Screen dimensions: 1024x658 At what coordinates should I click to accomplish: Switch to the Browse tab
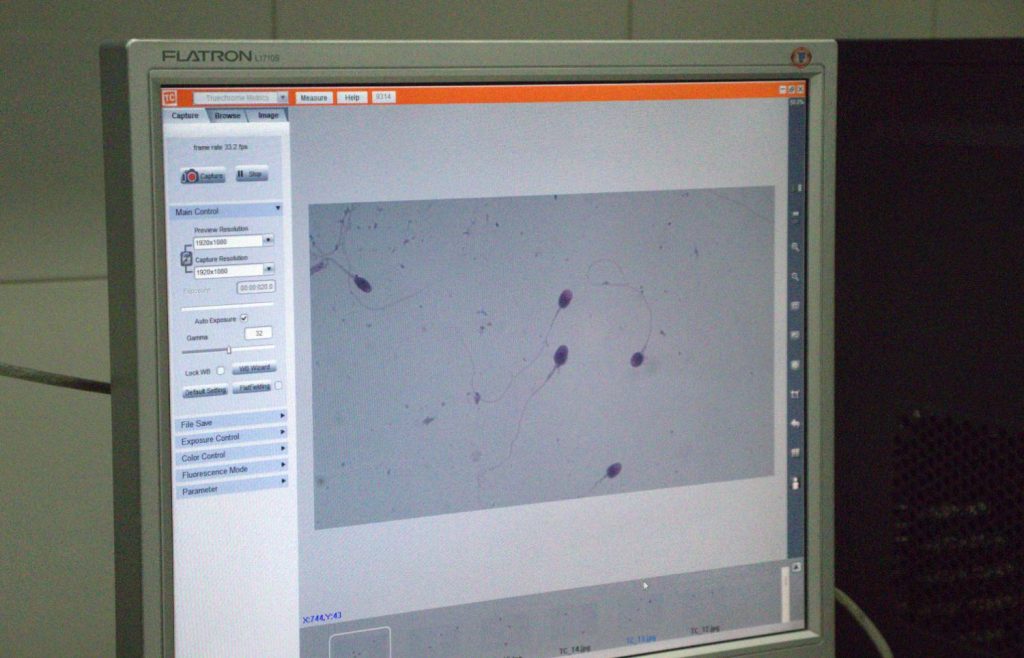(x=227, y=116)
